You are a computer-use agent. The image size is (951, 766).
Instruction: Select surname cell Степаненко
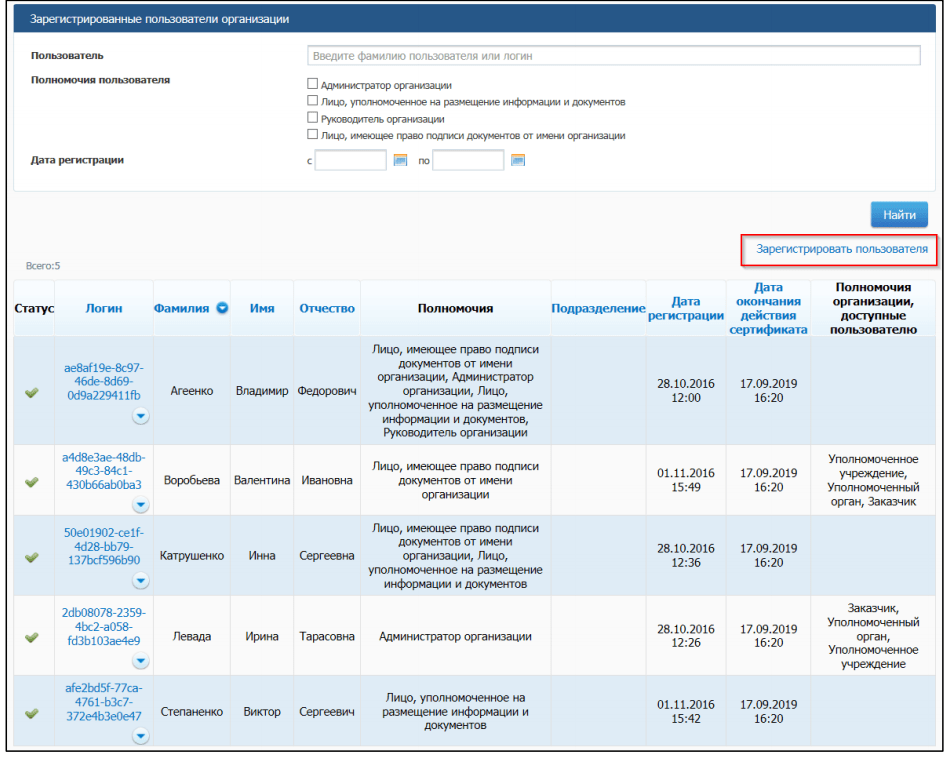(192, 711)
